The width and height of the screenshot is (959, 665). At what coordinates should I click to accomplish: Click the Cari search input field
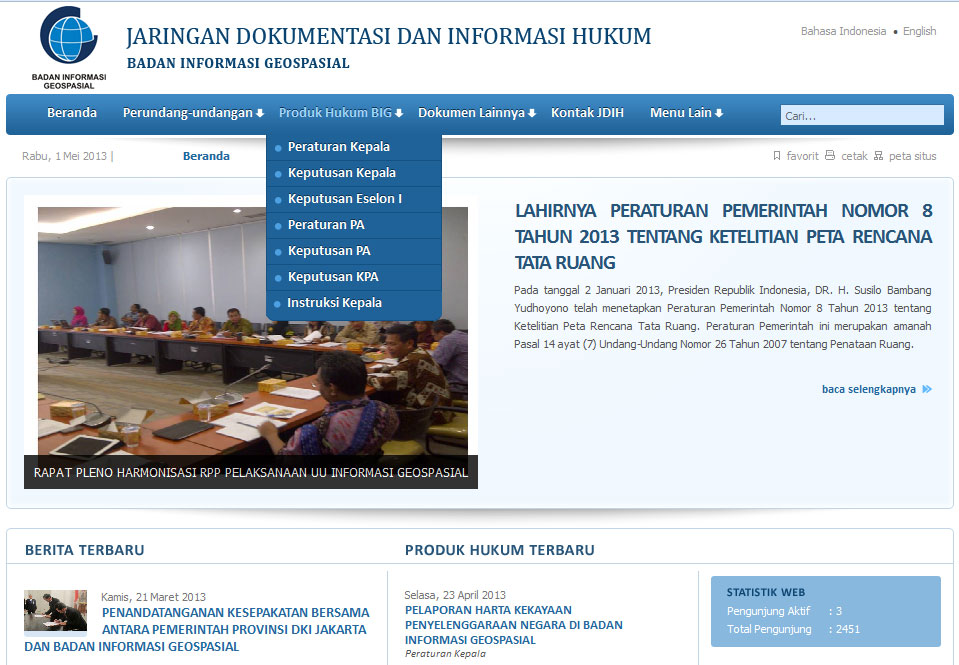pos(862,114)
